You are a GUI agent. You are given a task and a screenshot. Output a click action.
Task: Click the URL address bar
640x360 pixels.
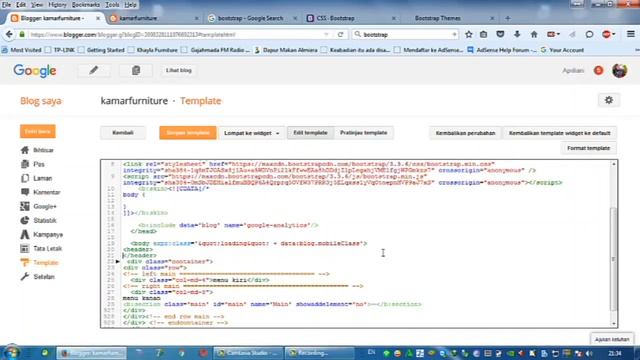point(176,35)
